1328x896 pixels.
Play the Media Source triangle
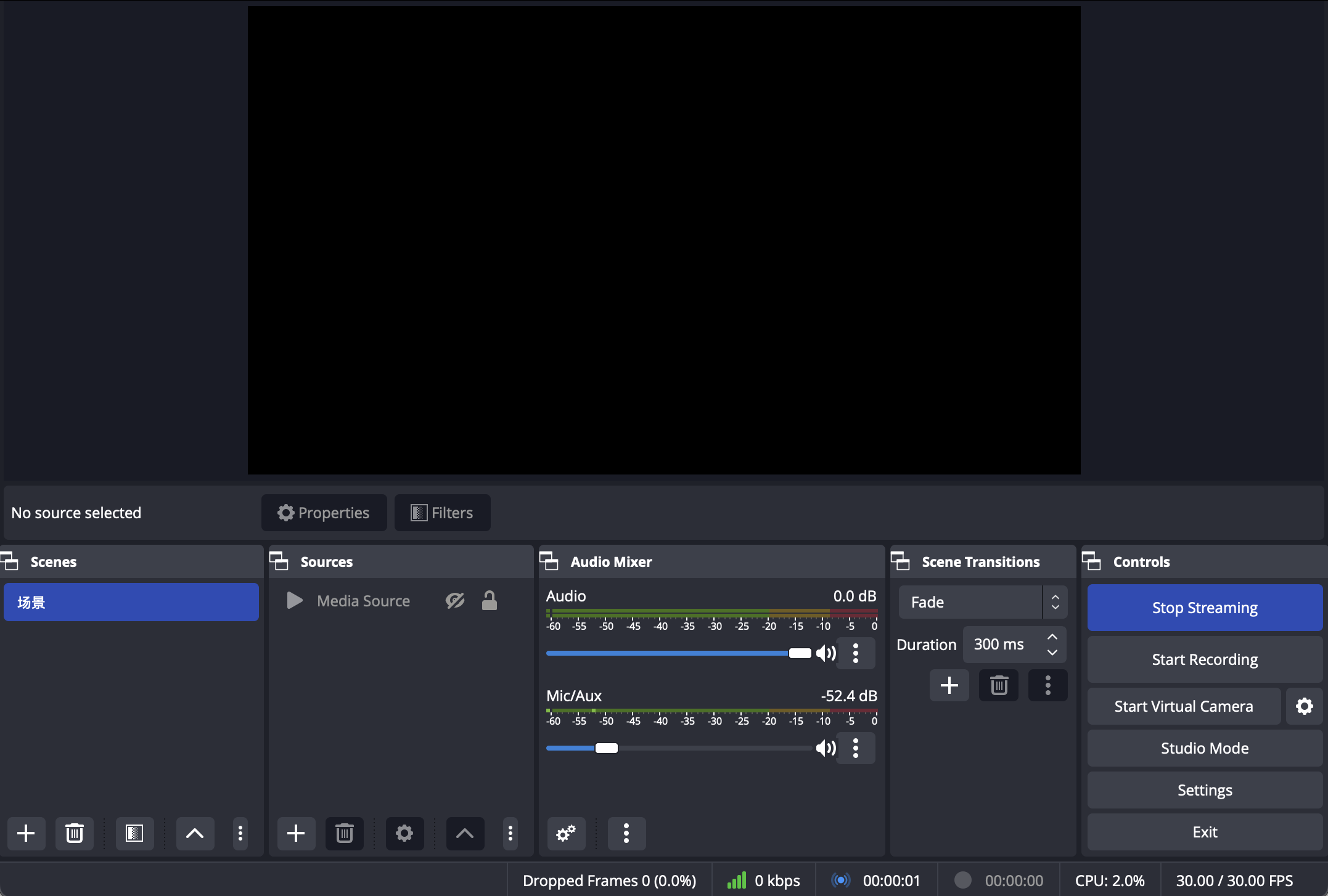(x=295, y=601)
